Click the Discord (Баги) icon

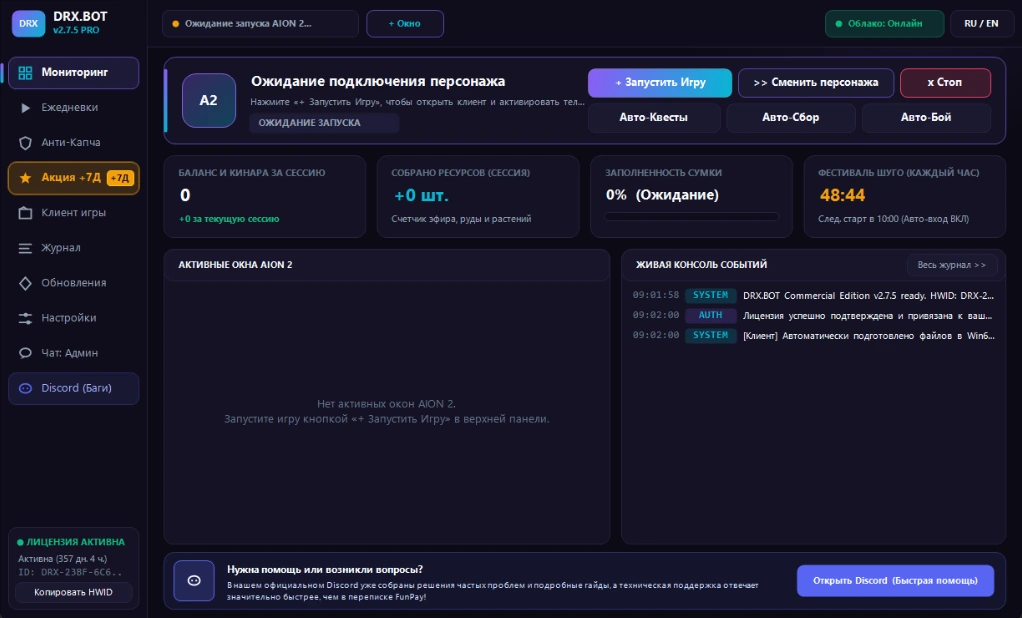coord(25,389)
